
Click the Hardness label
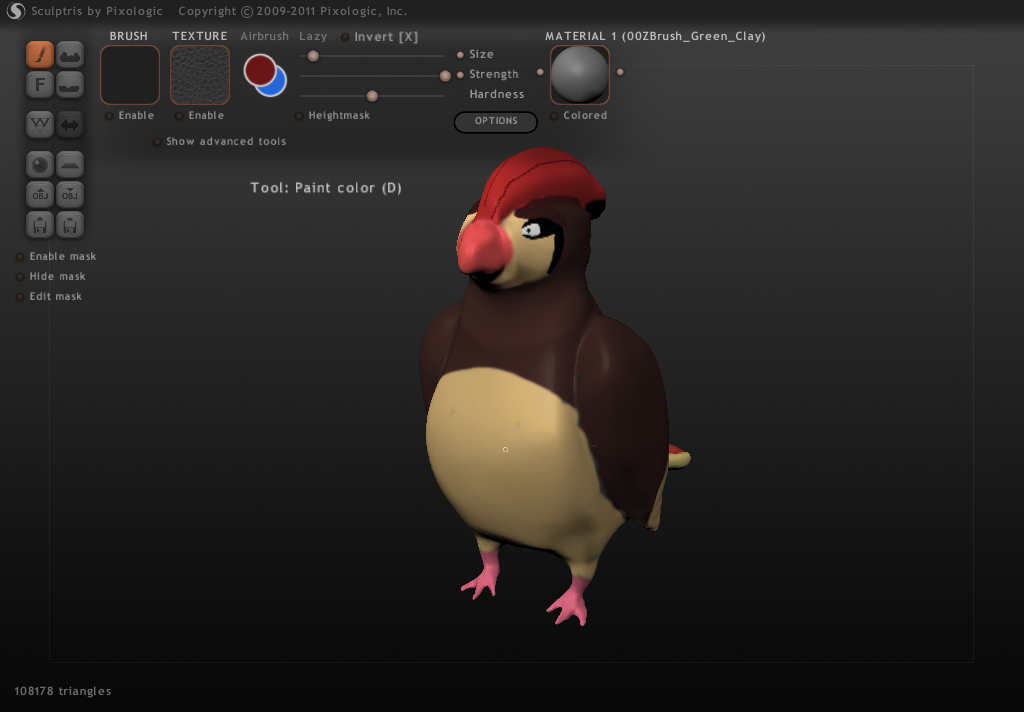pyautogui.click(x=496, y=95)
